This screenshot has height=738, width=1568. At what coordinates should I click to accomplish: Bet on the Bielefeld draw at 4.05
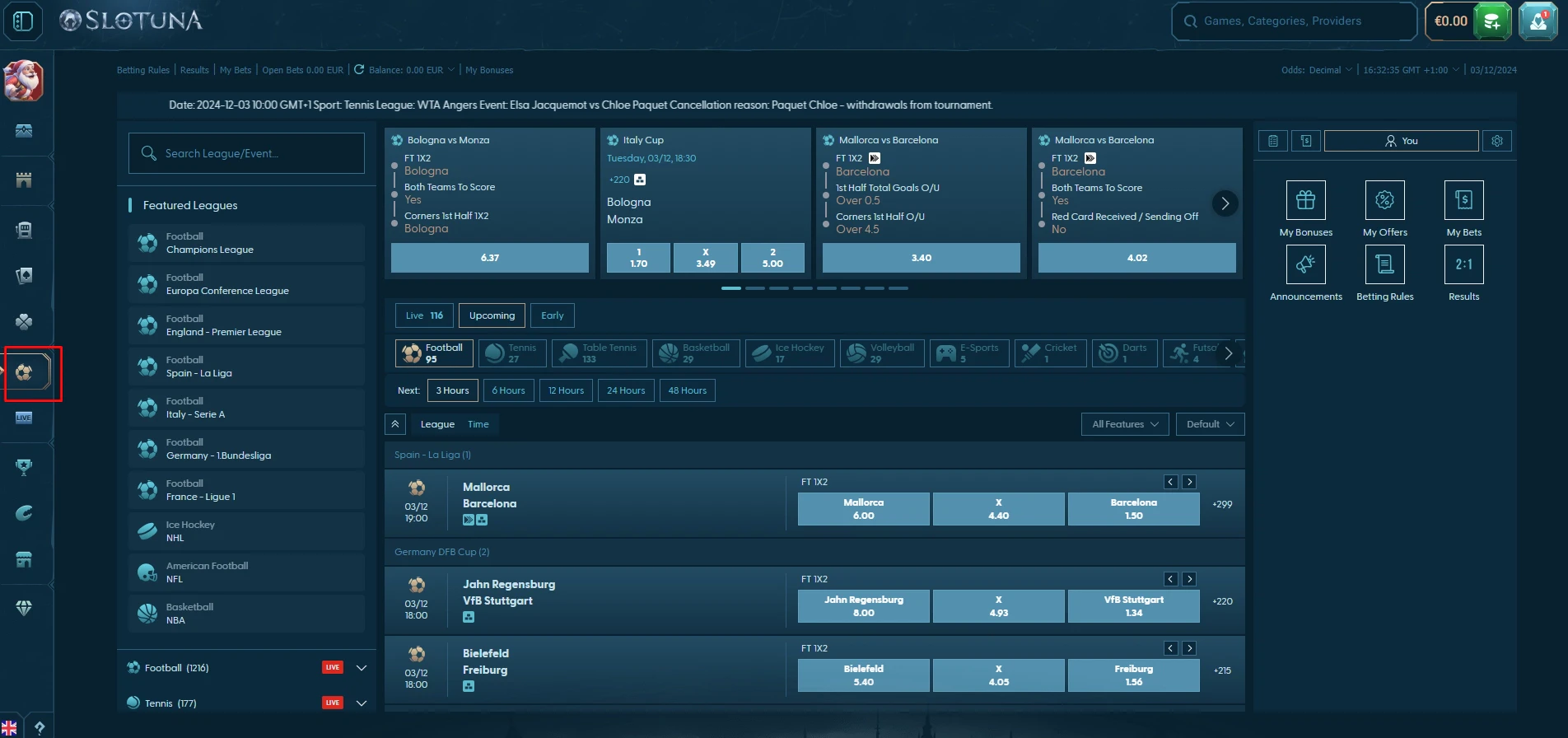(x=998, y=675)
